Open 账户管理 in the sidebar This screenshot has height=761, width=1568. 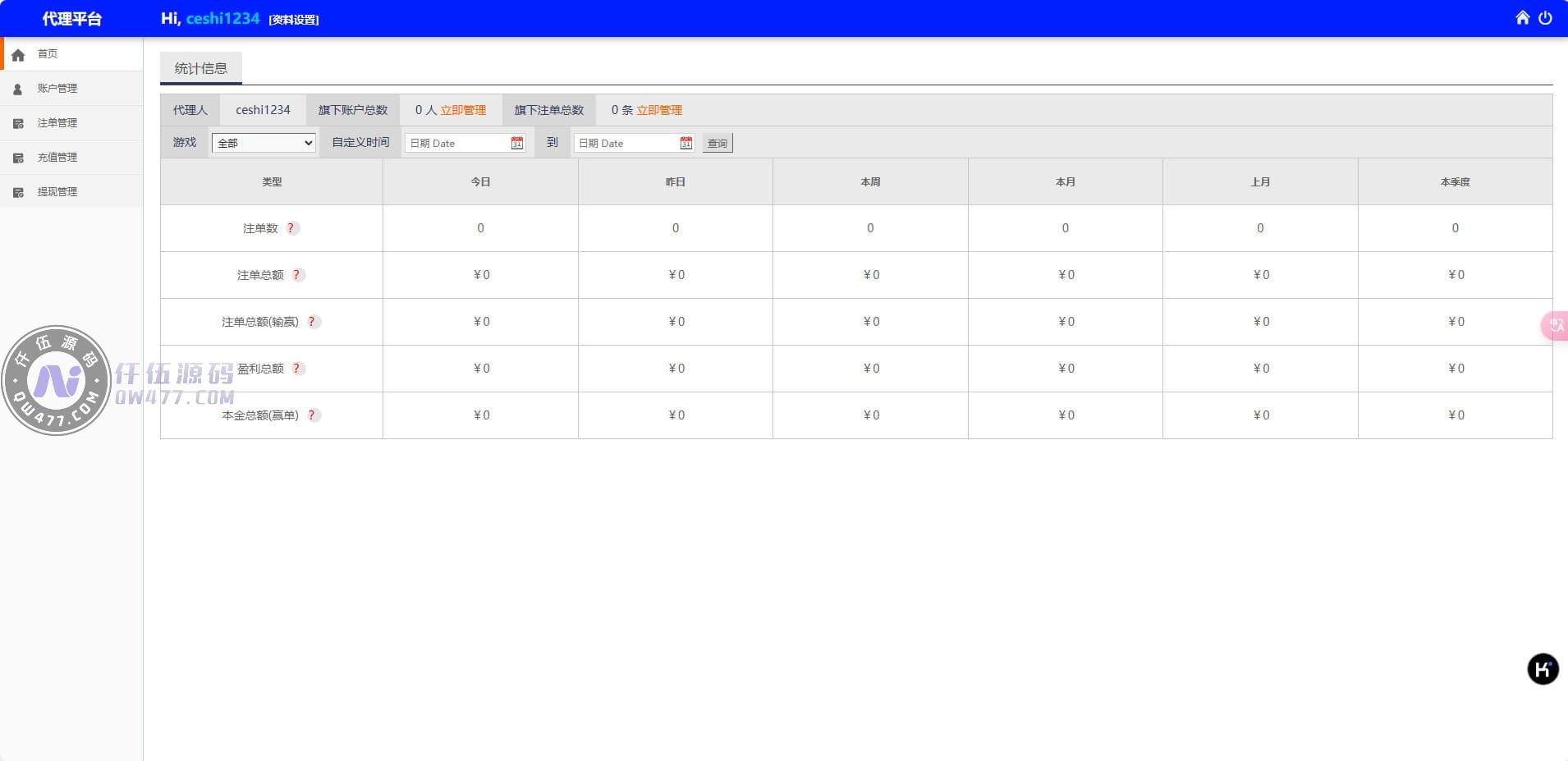click(57, 89)
